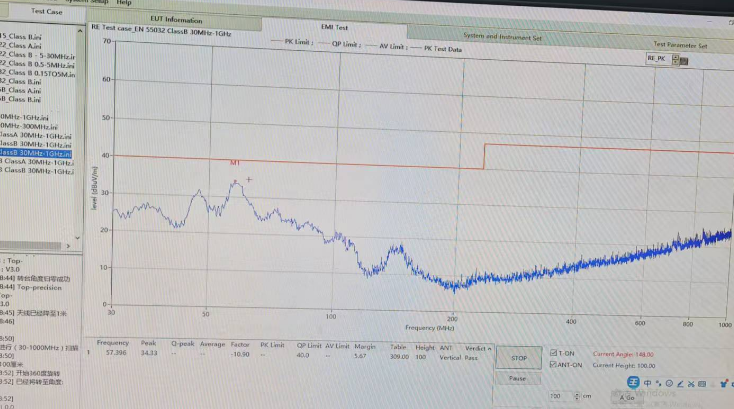Open the shirt skin icon in IME bar
This screenshot has width=734, height=409.
coord(724,384)
